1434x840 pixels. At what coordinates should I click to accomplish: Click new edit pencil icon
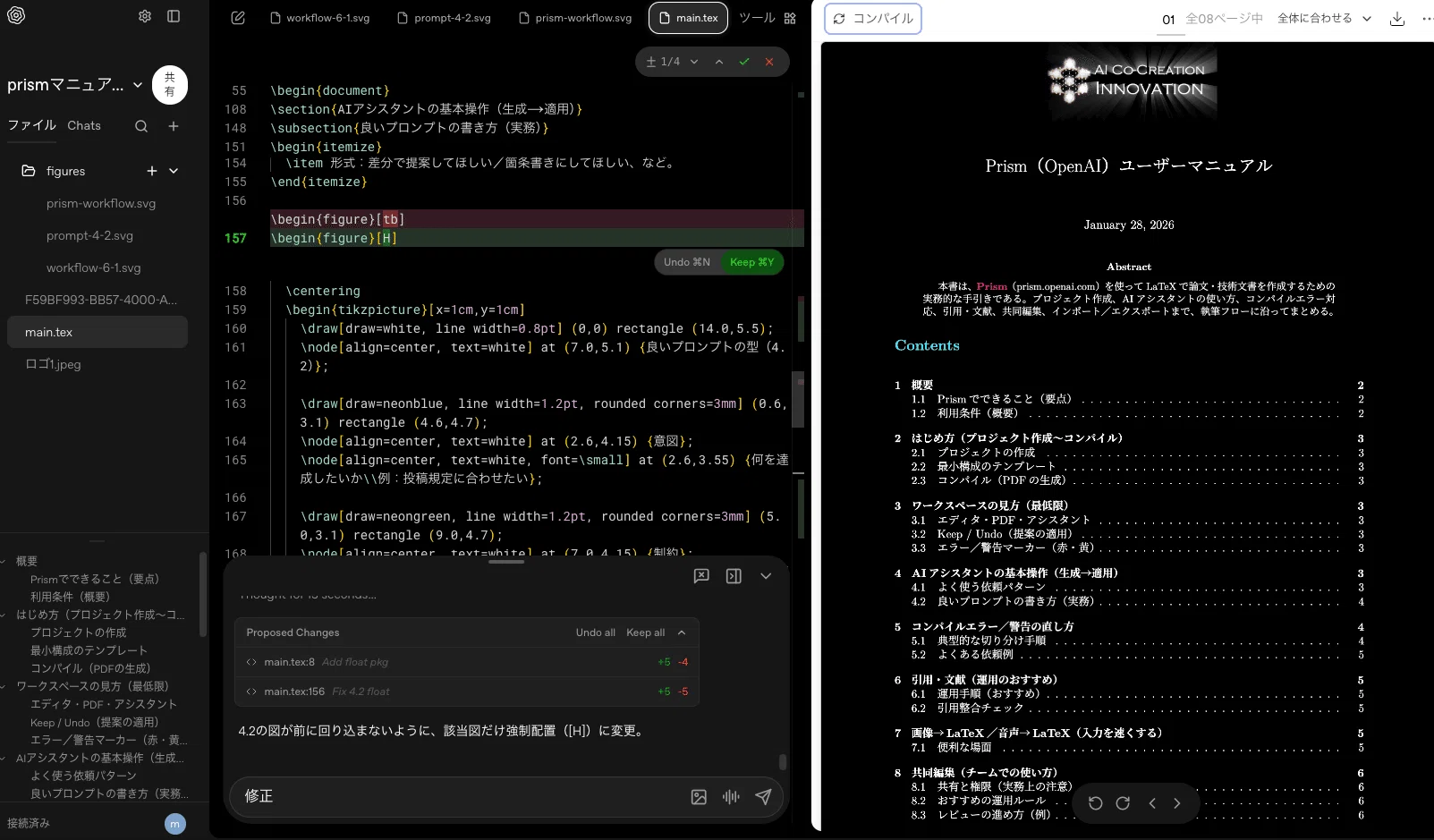(238, 18)
